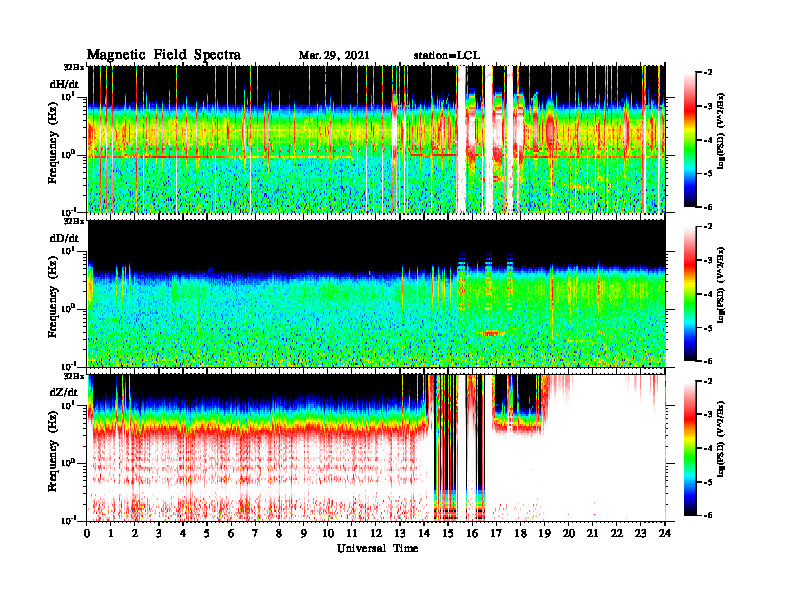Click the "dD/dt" panel label
Image resolution: width=792 pixels, height=612 pixels.
64,238
